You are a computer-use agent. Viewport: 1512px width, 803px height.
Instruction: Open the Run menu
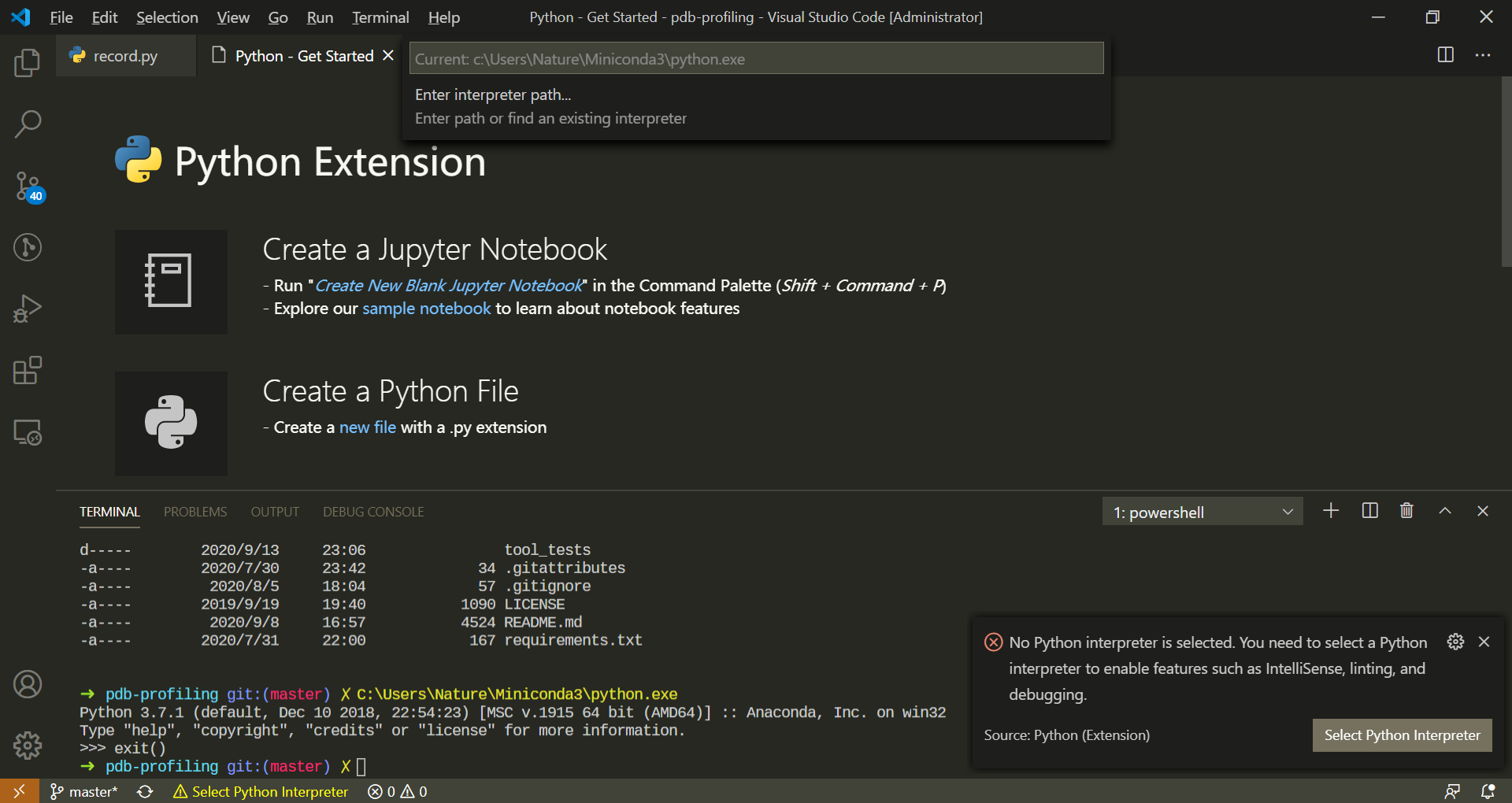(319, 17)
